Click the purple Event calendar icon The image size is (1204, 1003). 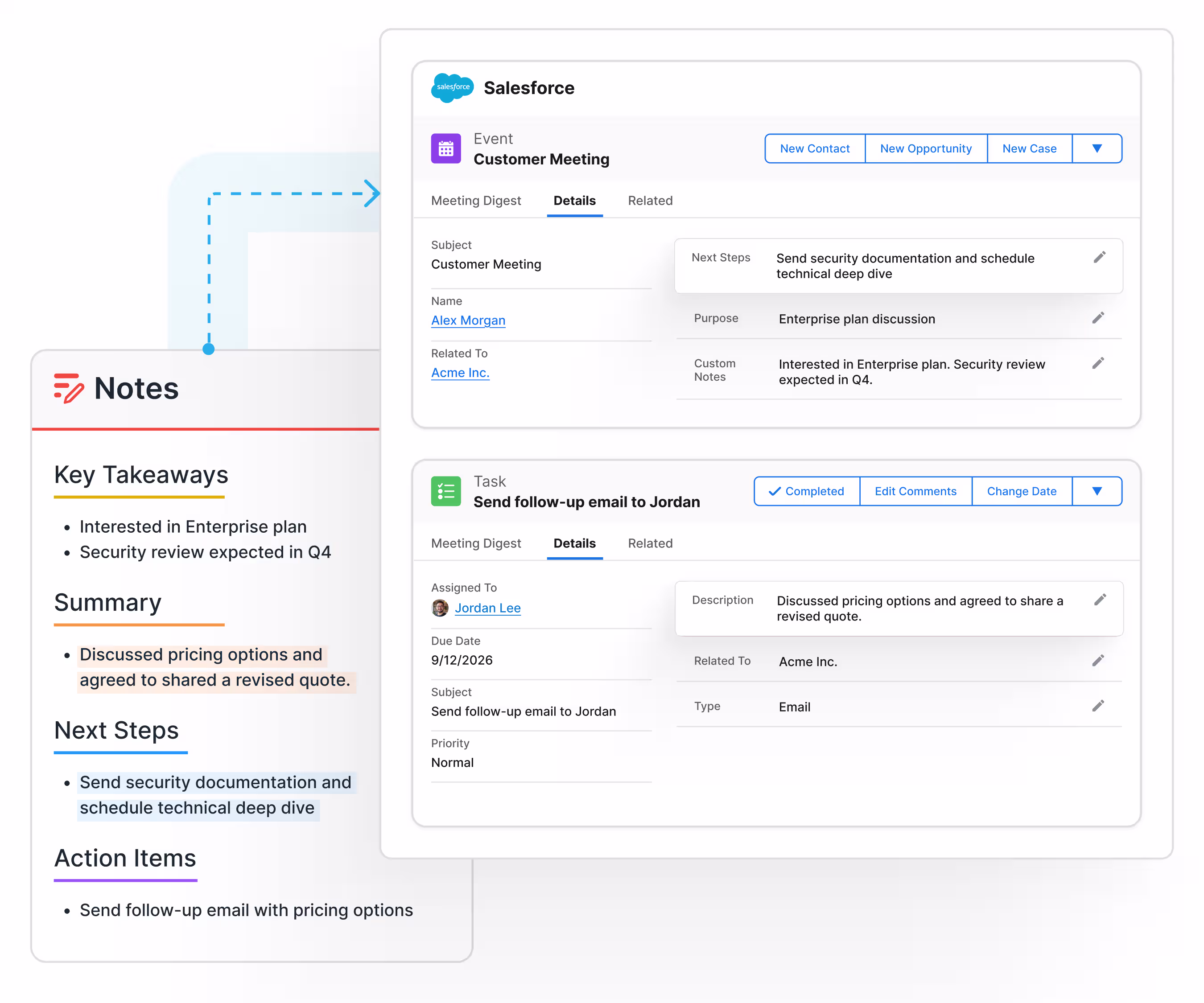point(445,148)
